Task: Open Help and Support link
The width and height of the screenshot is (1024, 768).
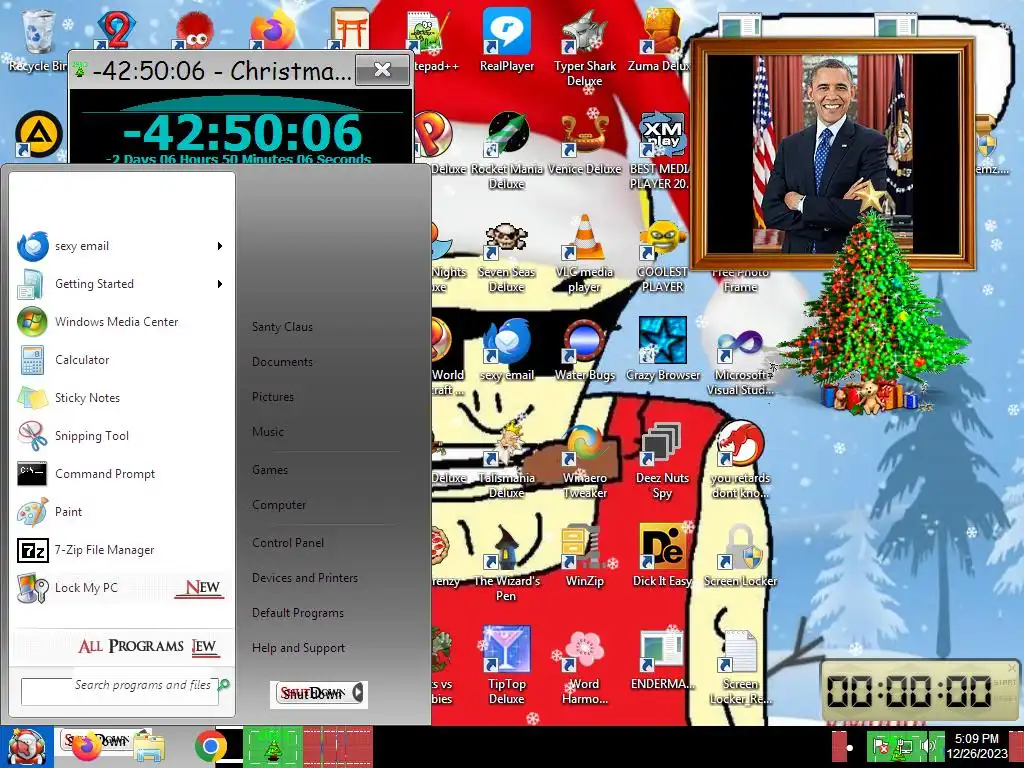Action: tap(298, 648)
